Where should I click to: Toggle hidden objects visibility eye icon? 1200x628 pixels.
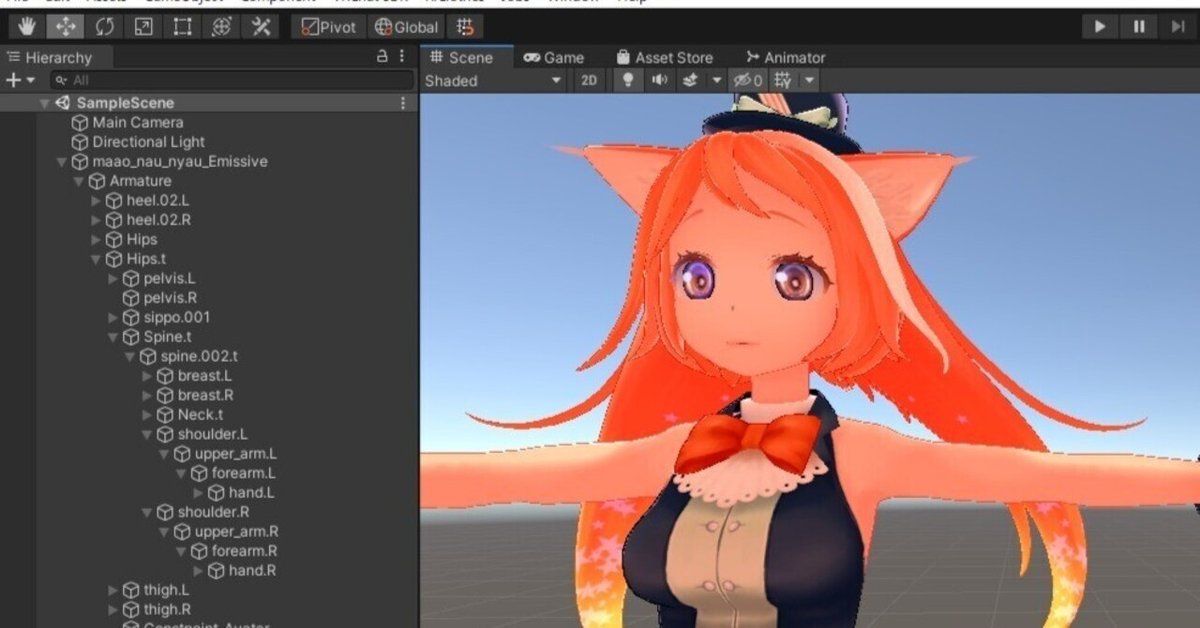(748, 81)
